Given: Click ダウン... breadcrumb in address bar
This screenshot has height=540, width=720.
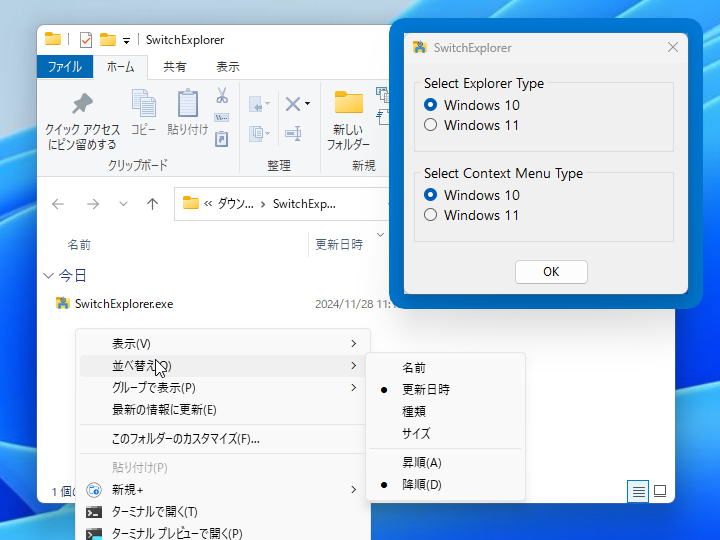Looking at the screenshot, I should tap(235, 204).
